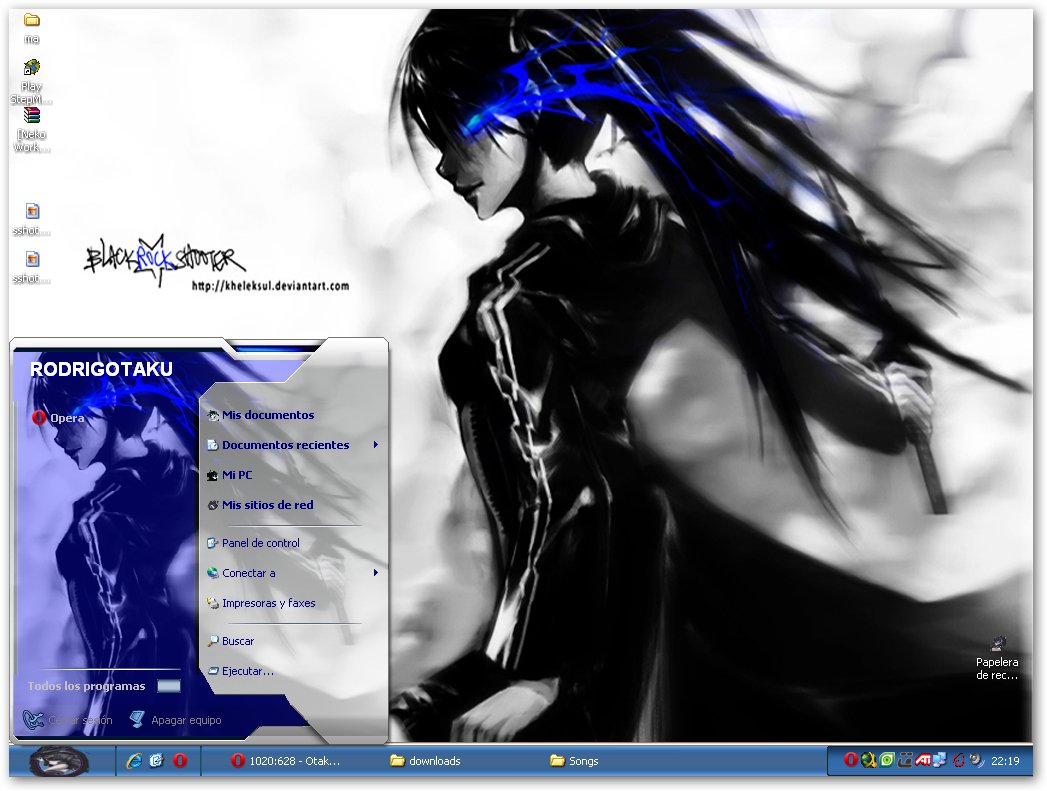Launch Opera from the Quick Launch bar
This screenshot has height=791, width=1047.
180,760
